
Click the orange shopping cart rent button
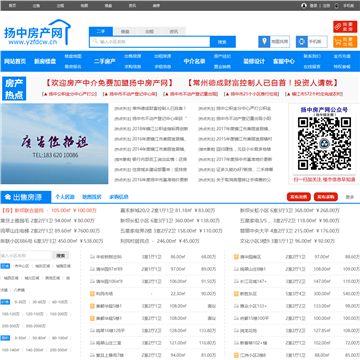click(x=345, y=42)
